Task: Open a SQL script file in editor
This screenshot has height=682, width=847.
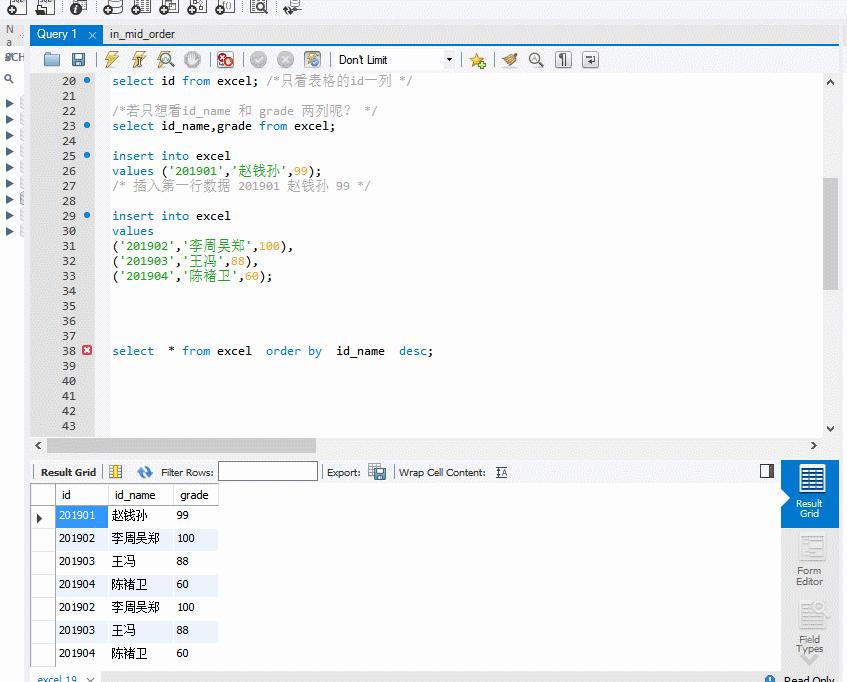Action: tap(52, 59)
